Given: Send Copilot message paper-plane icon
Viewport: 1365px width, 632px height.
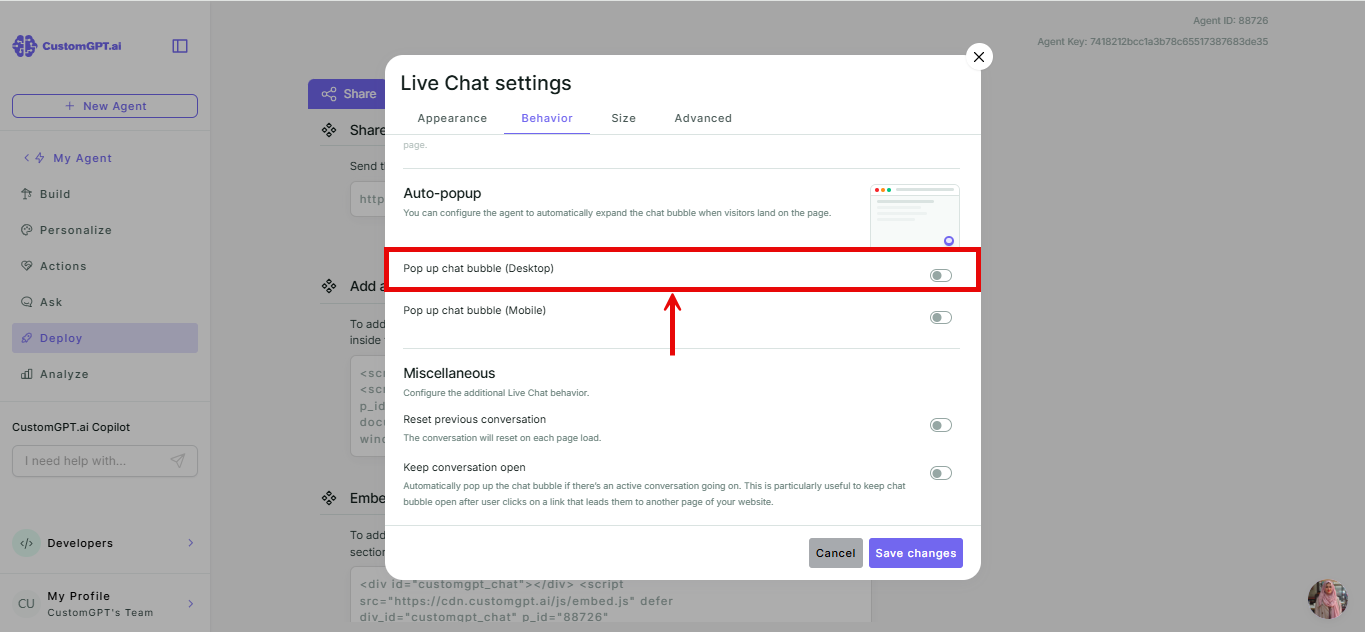Looking at the screenshot, I should click(x=177, y=461).
